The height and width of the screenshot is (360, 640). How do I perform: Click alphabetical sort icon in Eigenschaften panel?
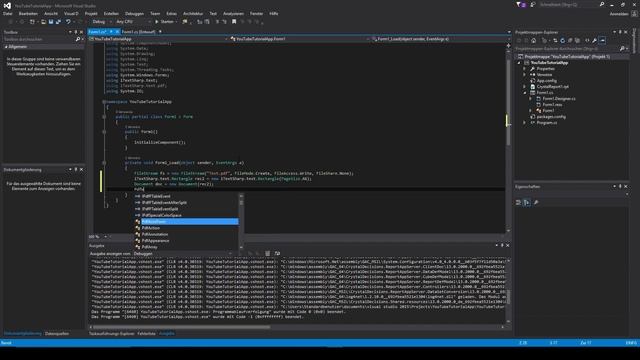tap(527, 202)
